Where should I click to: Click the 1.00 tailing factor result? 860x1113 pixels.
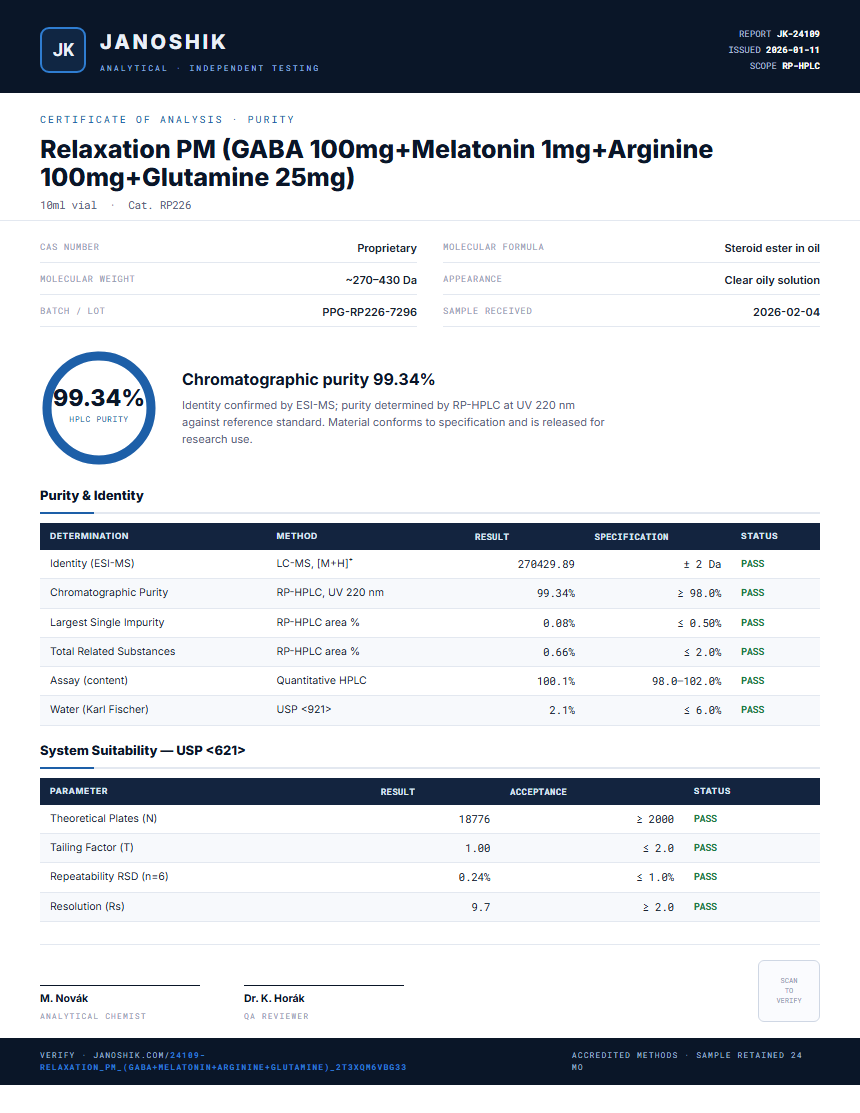pyautogui.click(x=478, y=848)
